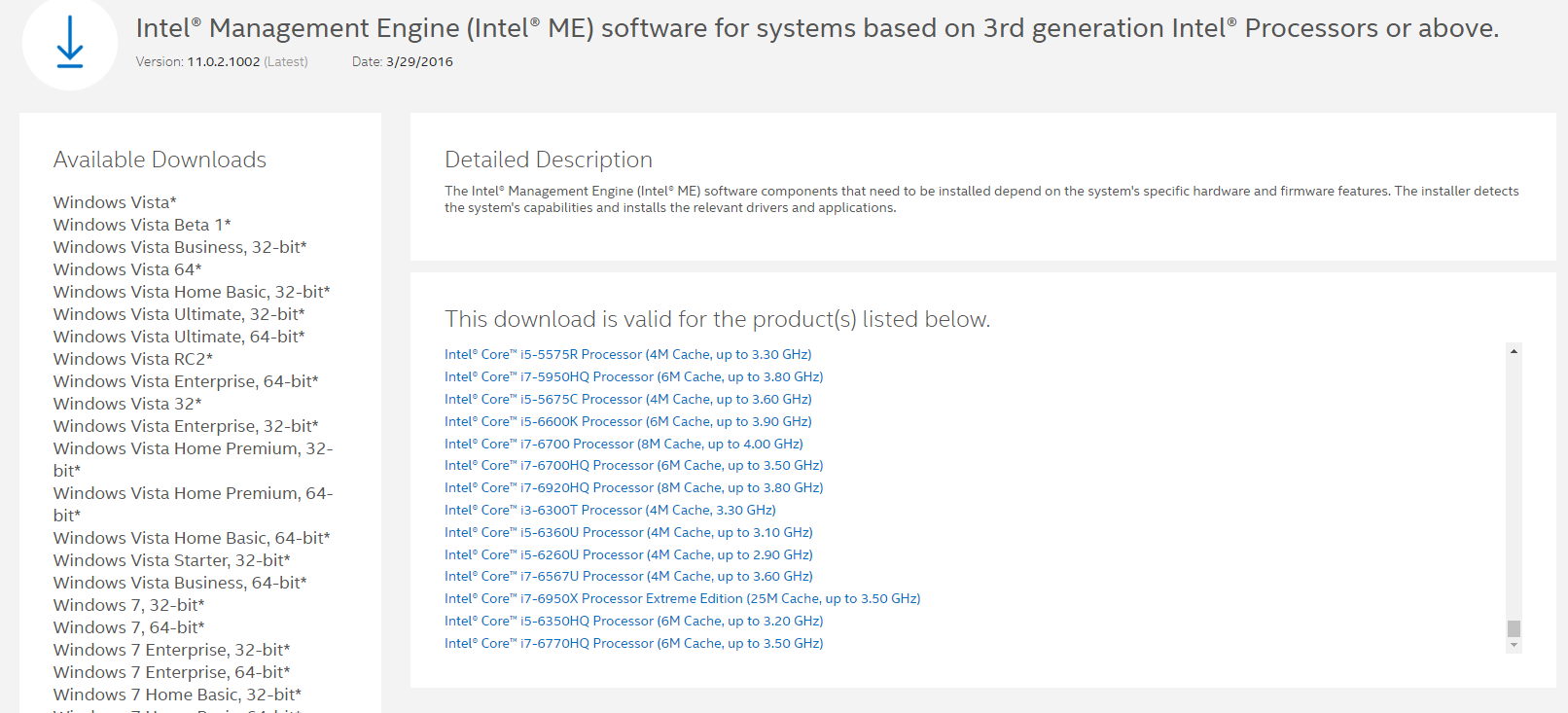
Task: Open the Core i3-6300T Processor link
Action: pos(610,511)
